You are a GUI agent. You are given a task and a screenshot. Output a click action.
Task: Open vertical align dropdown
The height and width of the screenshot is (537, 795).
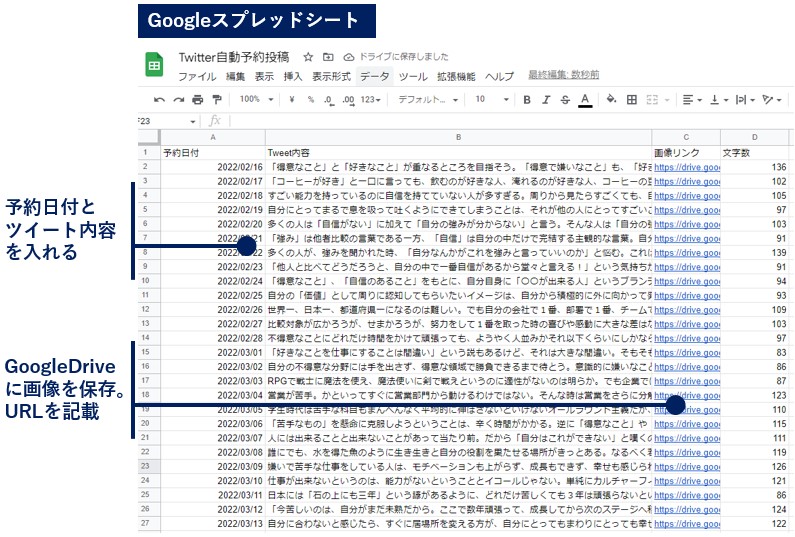pos(719,100)
